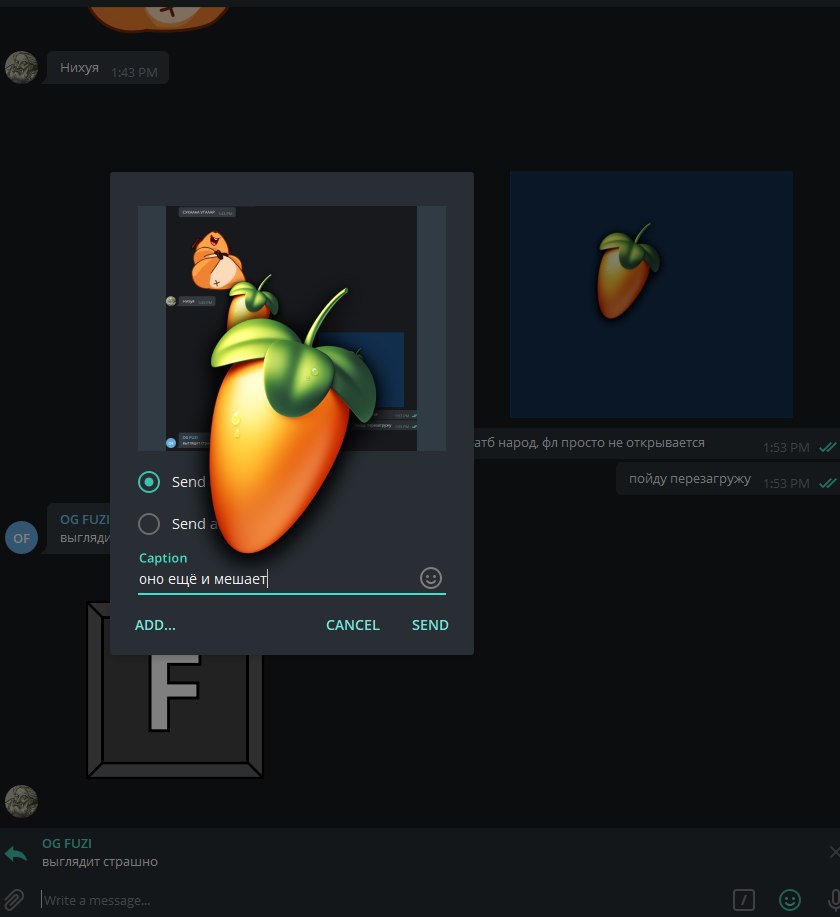
Task: Click the OG FUZI sender name in chat
Action: [84, 519]
